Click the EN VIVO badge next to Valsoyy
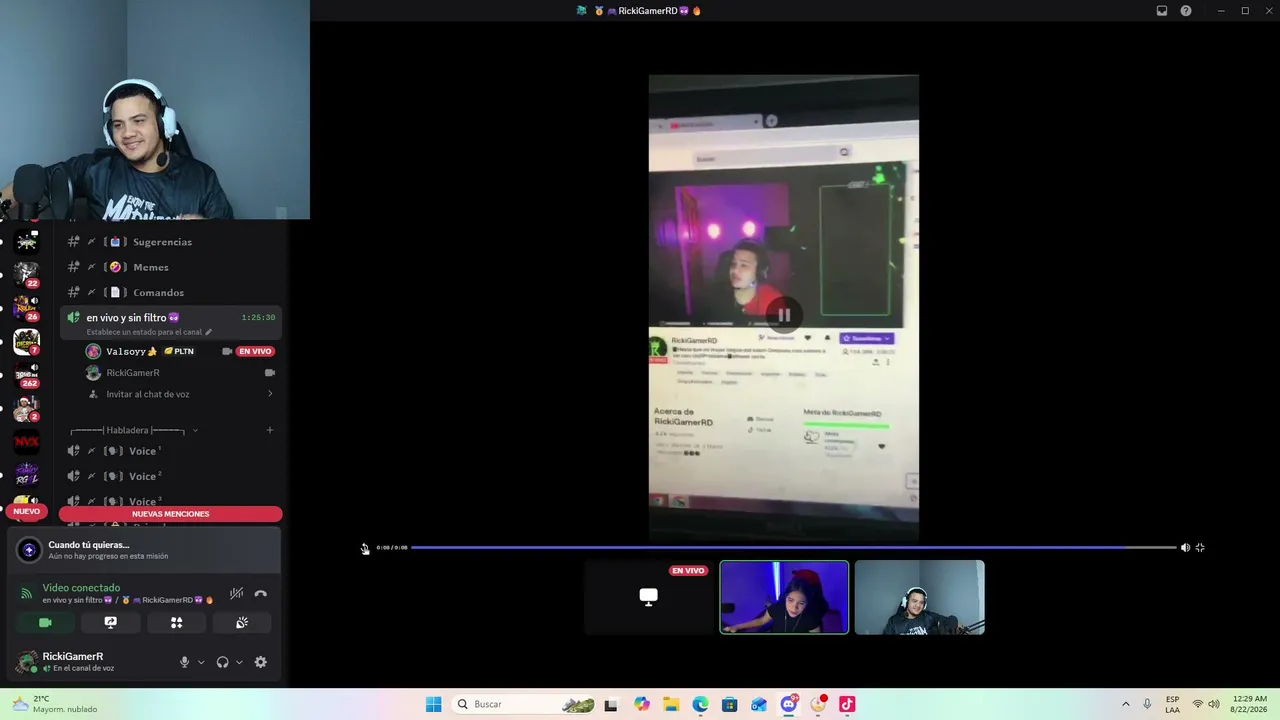The height and width of the screenshot is (720, 1280). click(x=255, y=351)
